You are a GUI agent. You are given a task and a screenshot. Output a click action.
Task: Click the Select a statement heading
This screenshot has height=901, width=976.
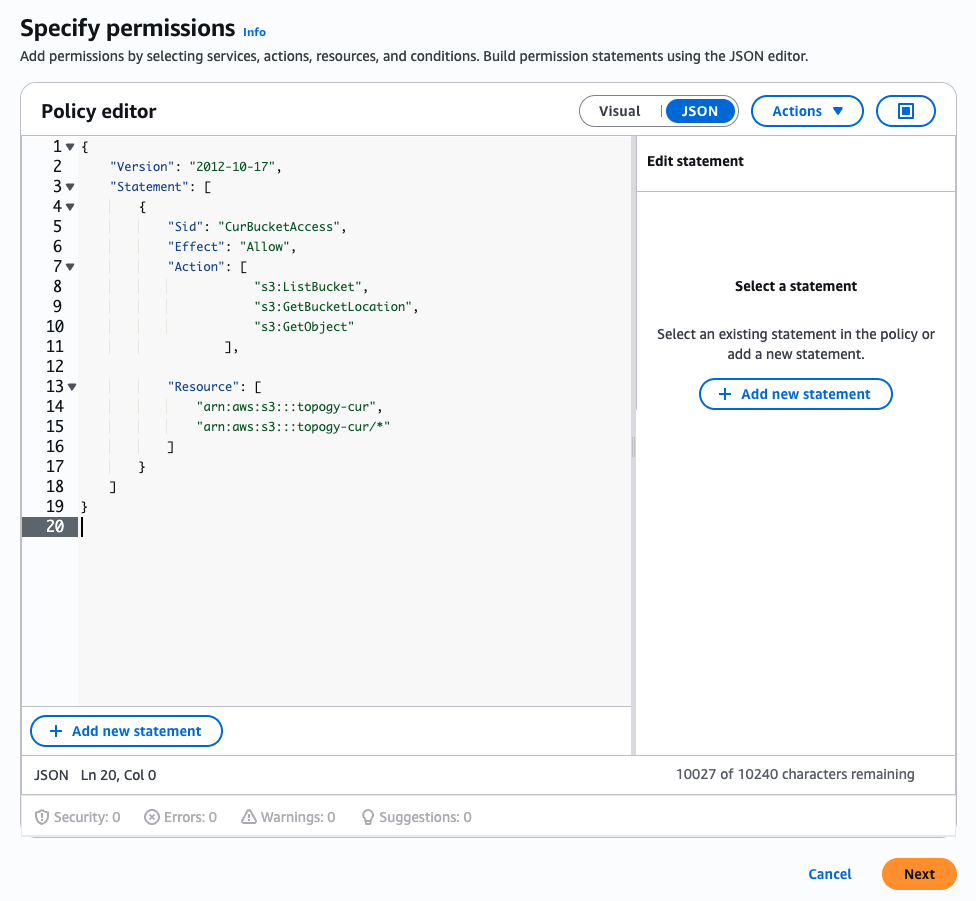795,286
